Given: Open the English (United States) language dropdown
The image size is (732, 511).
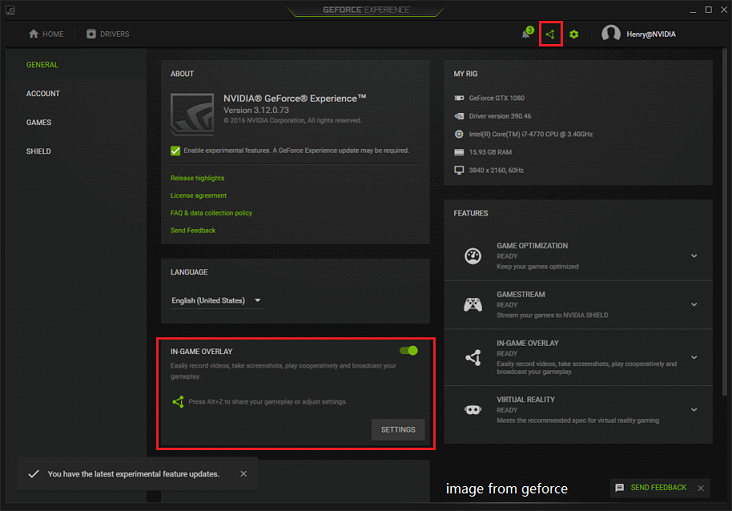Looking at the screenshot, I should tap(216, 301).
